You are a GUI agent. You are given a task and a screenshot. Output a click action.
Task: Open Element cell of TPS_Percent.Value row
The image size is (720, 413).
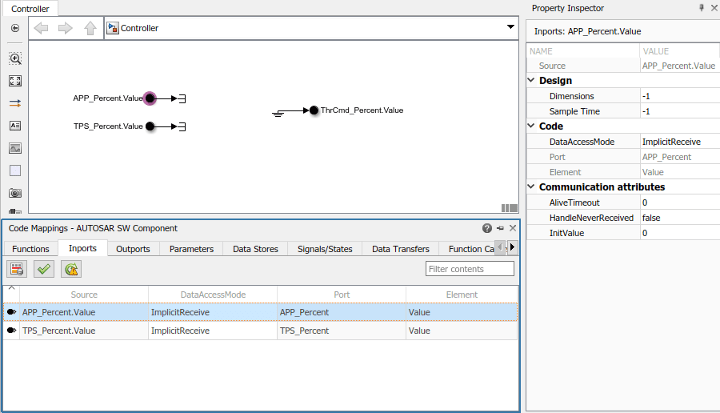coord(462,331)
